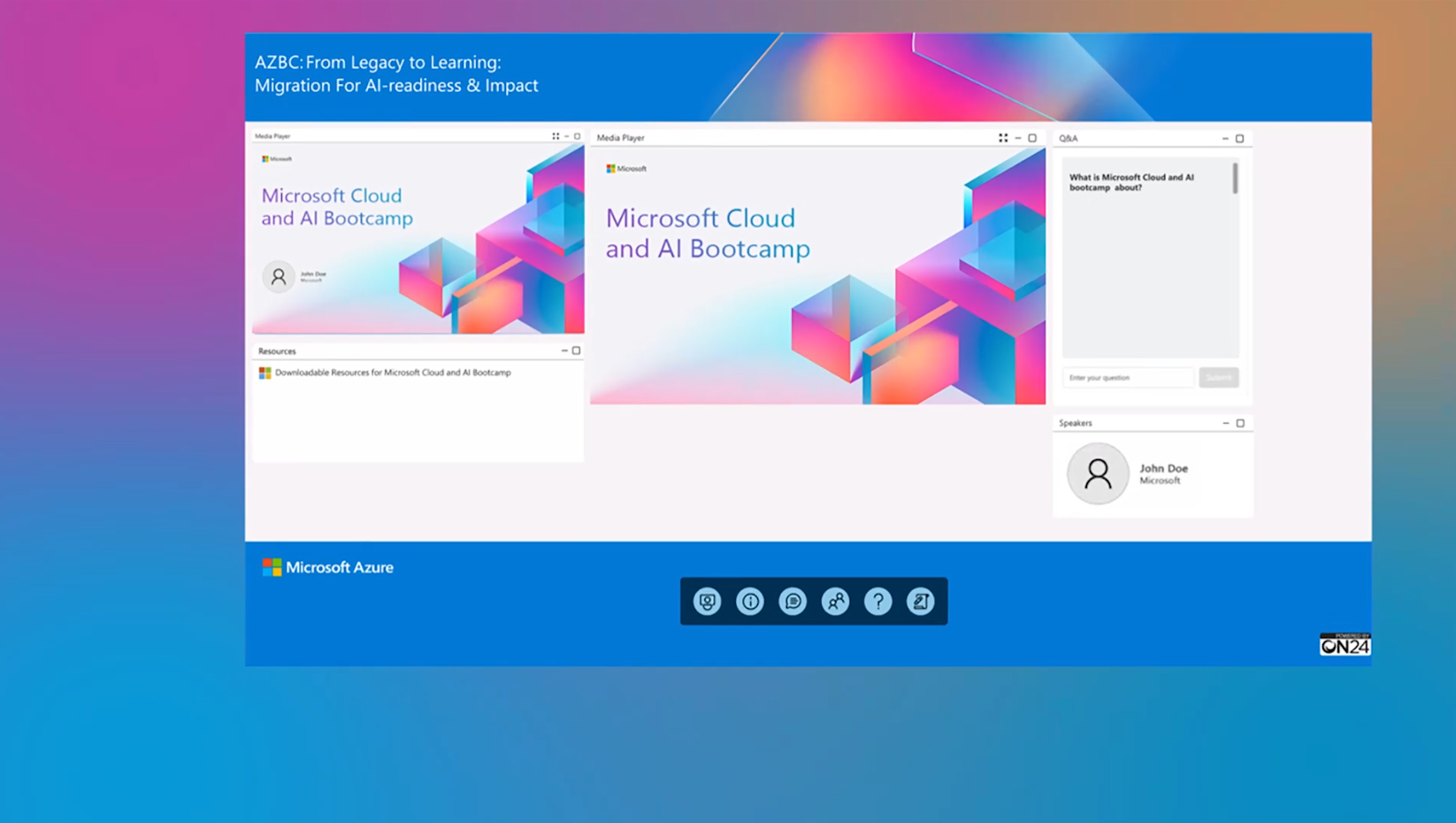Minimize the Q&A panel

1225,139
